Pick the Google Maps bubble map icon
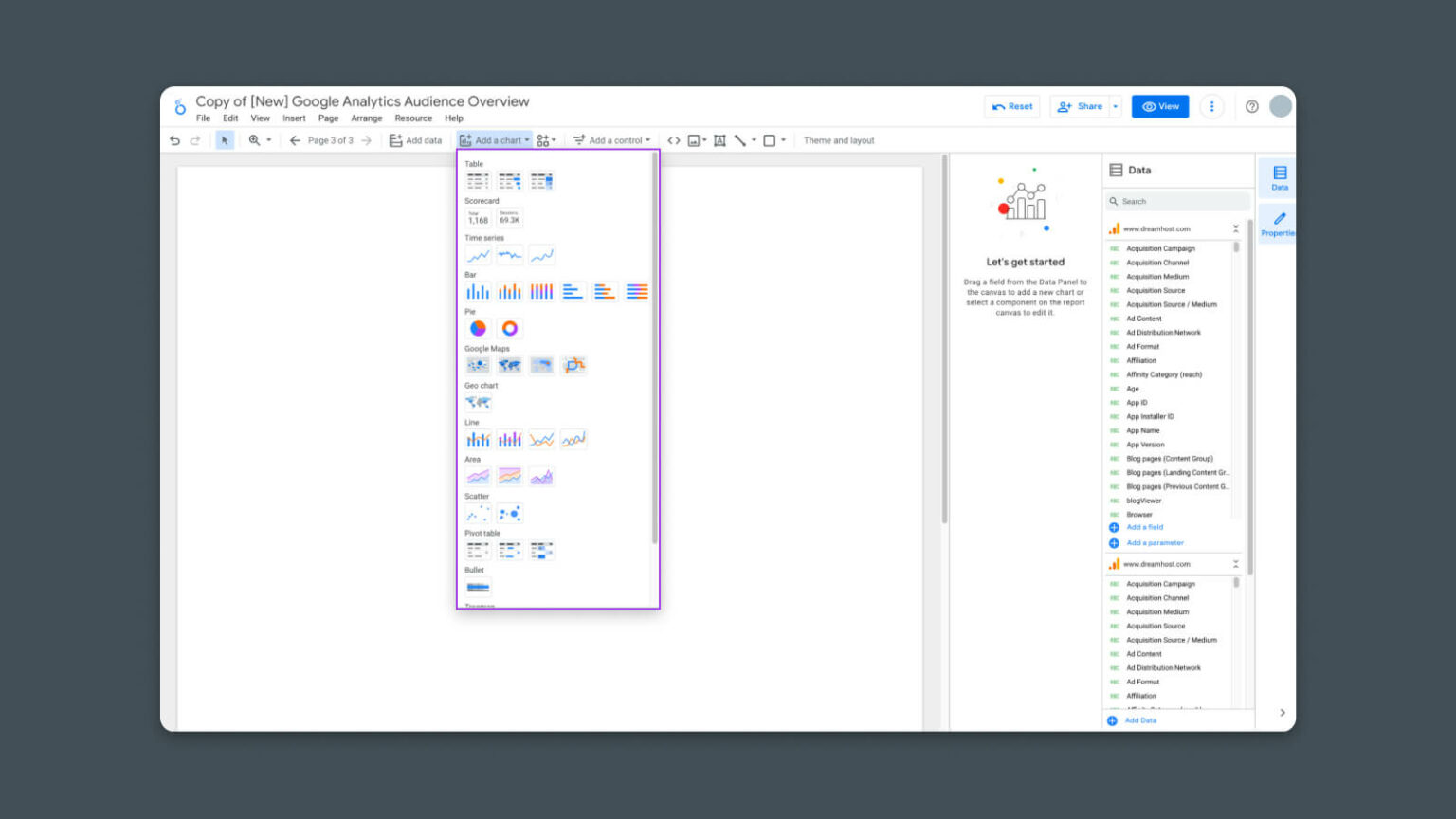The width and height of the screenshot is (1456, 819). pos(478,364)
